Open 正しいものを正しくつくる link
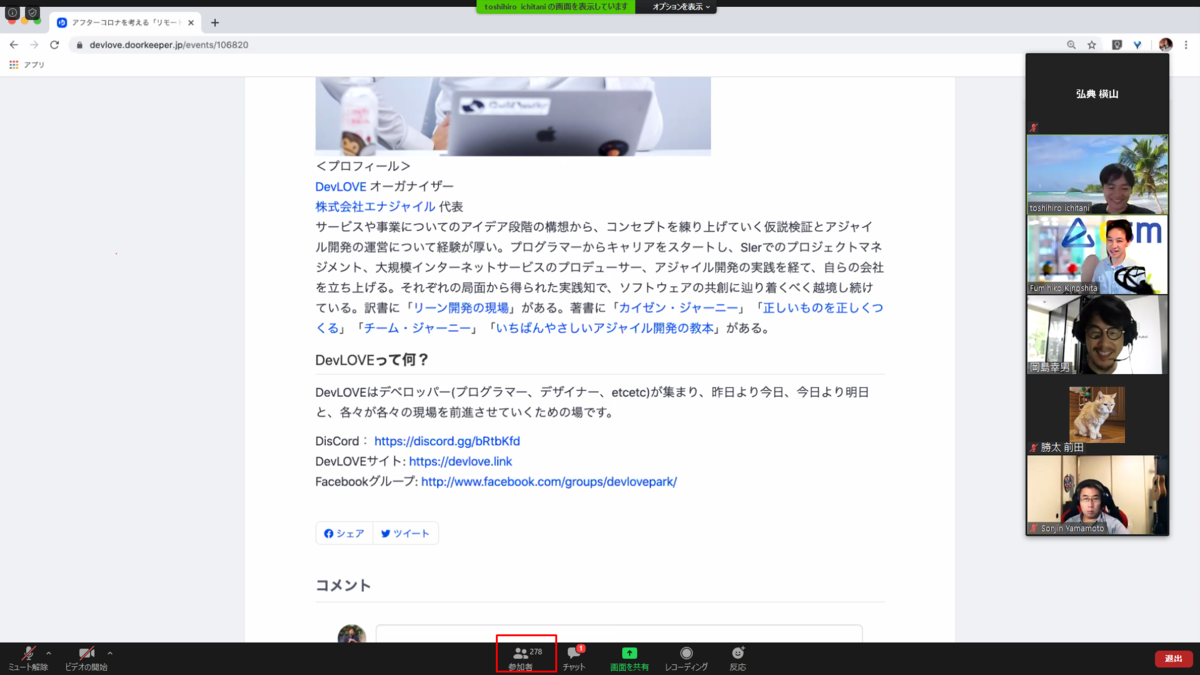This screenshot has width=1200, height=675. (823, 307)
